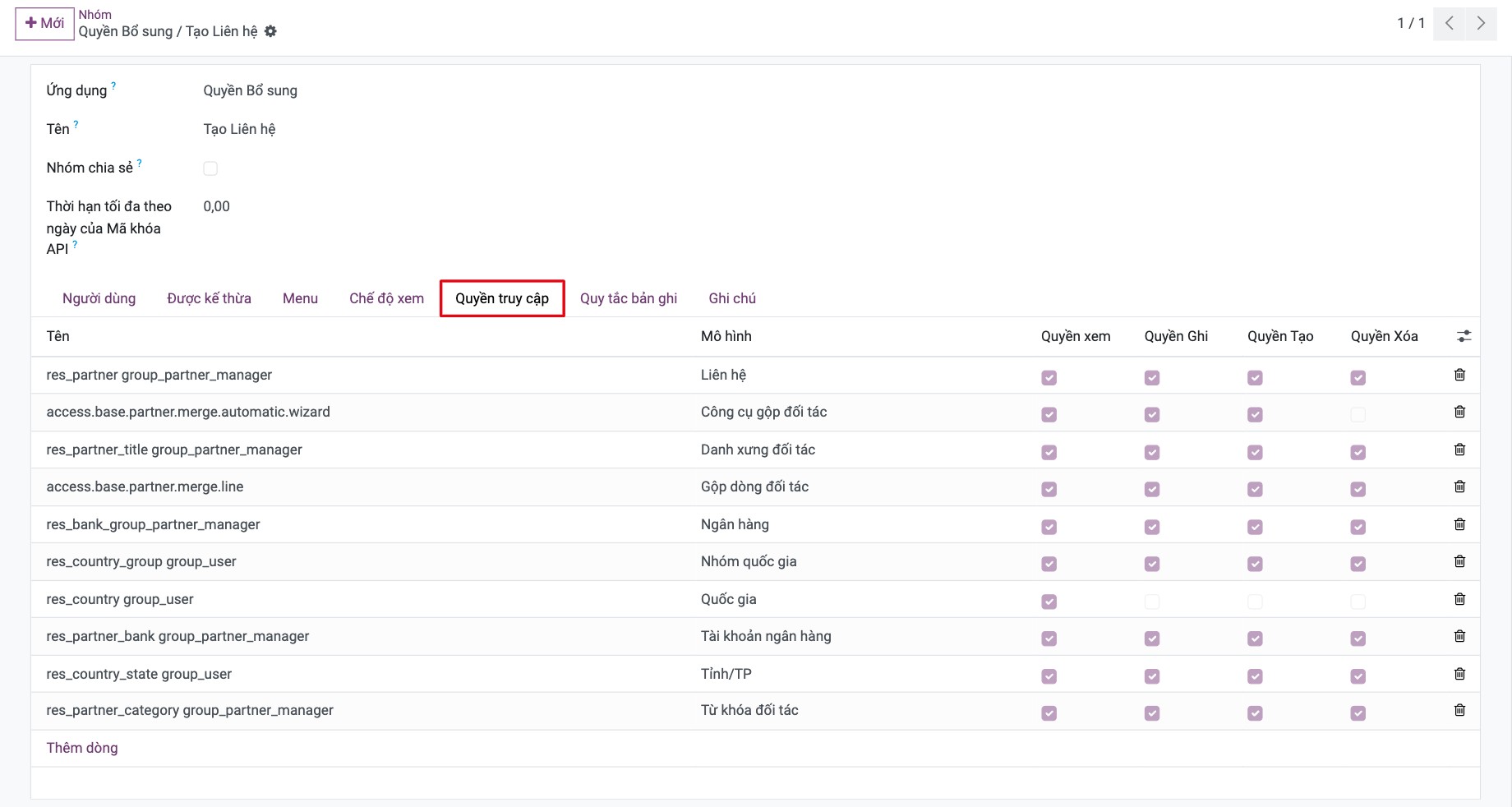
Task: Enable Quyền Ghi for Quốc gia row
Action: [1152, 602]
